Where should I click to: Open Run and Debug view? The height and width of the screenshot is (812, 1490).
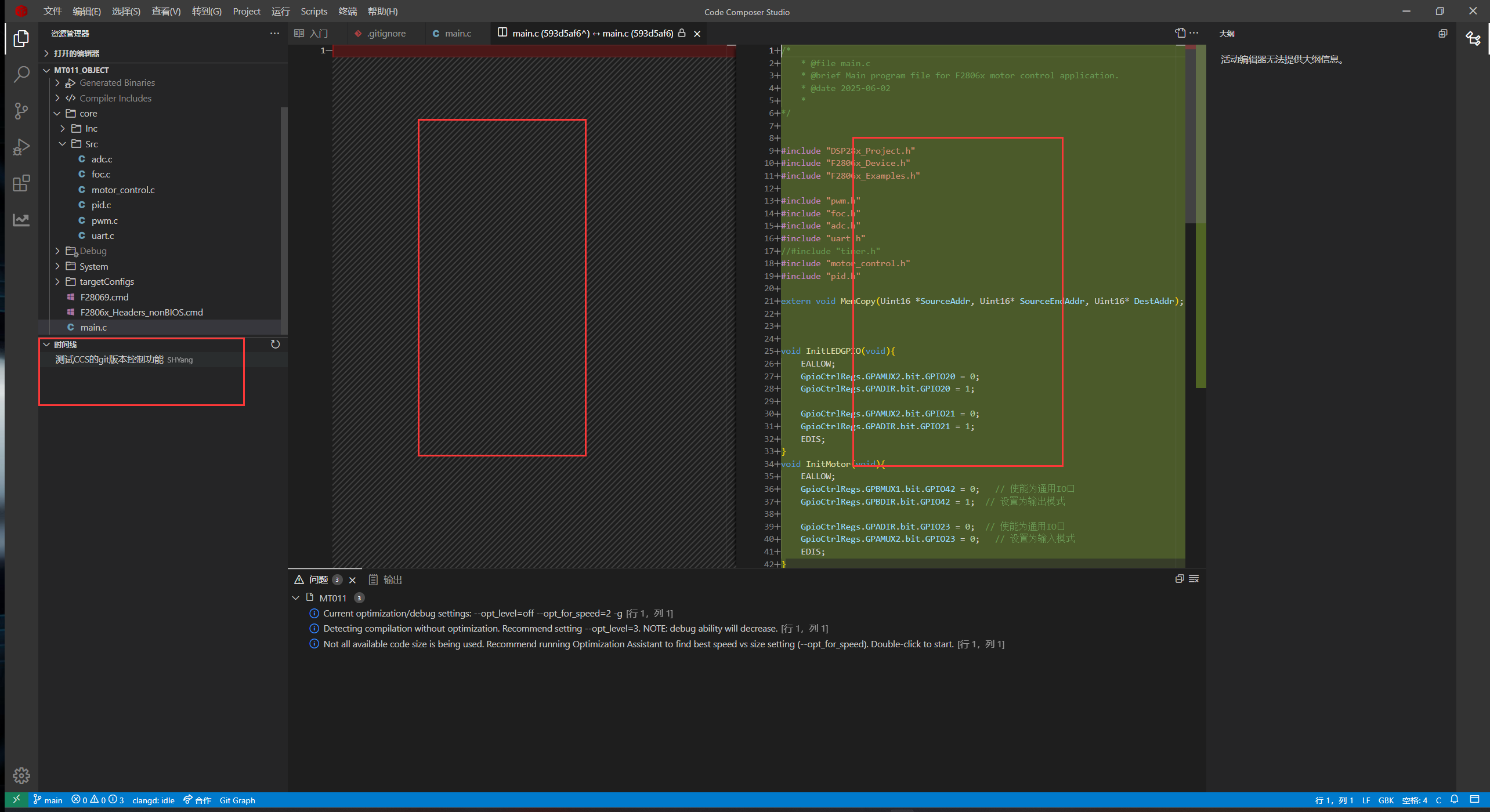tap(21, 147)
